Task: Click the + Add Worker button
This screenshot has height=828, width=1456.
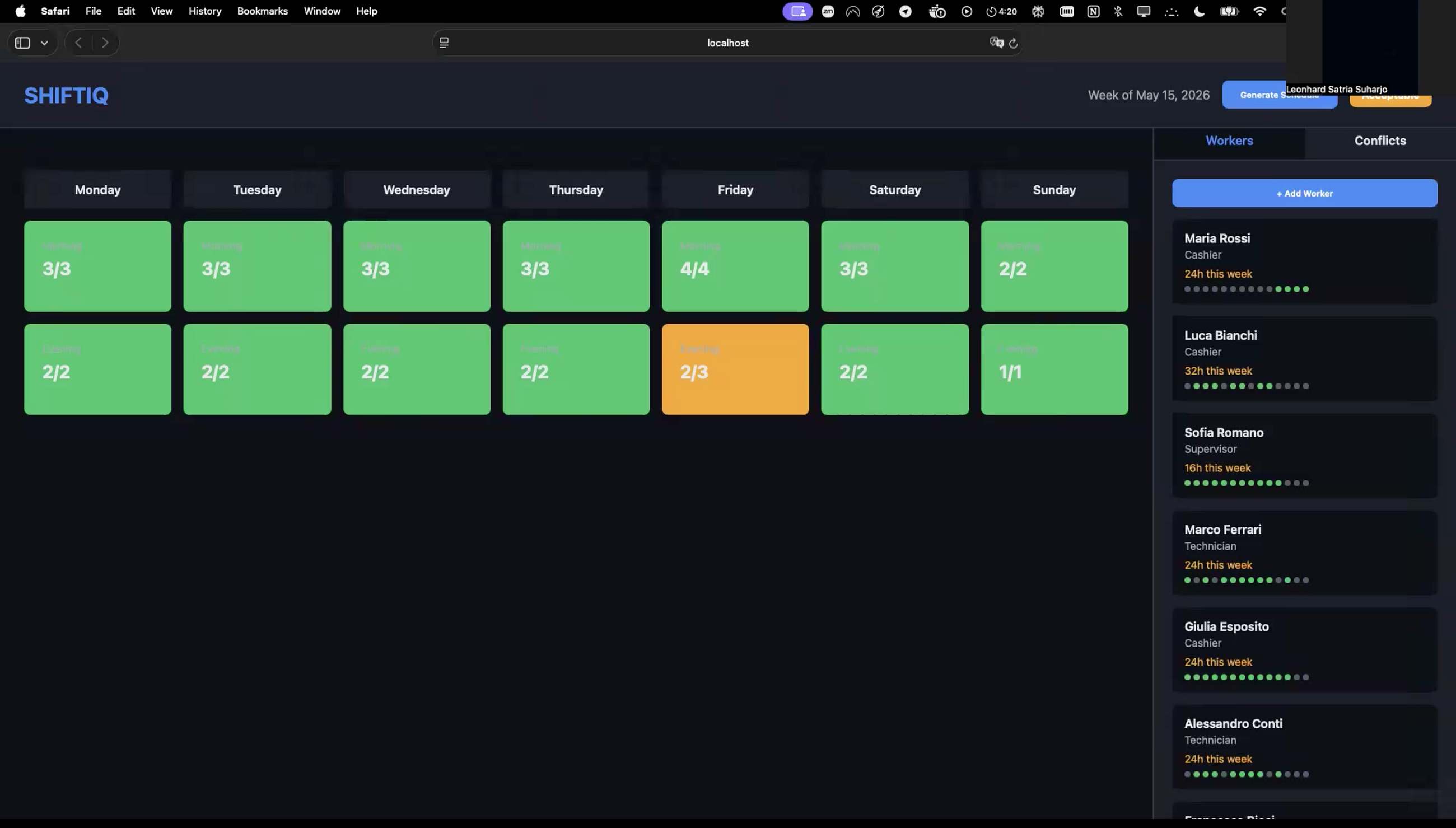Action: tap(1304, 193)
